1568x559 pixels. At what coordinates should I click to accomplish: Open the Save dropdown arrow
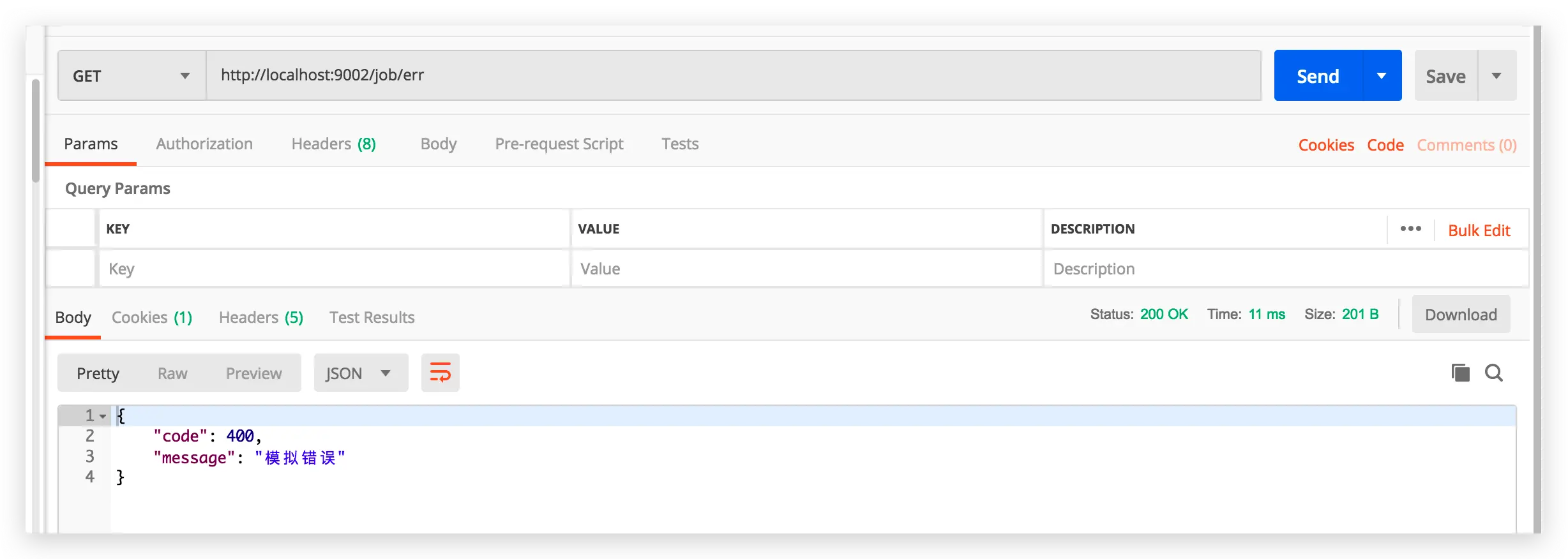point(1496,75)
